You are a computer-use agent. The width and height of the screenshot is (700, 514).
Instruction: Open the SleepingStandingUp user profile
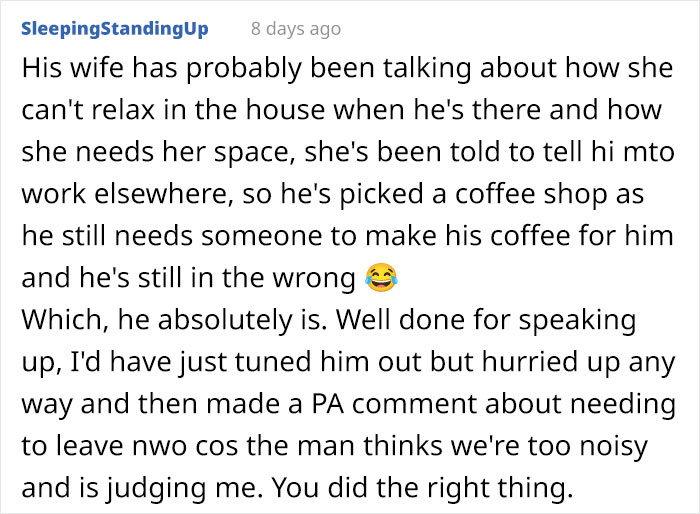point(115,29)
